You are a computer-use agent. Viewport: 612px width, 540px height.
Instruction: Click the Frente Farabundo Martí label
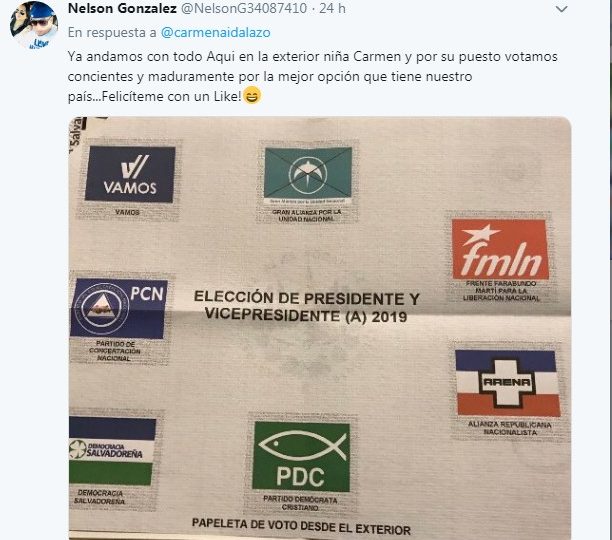point(501,291)
